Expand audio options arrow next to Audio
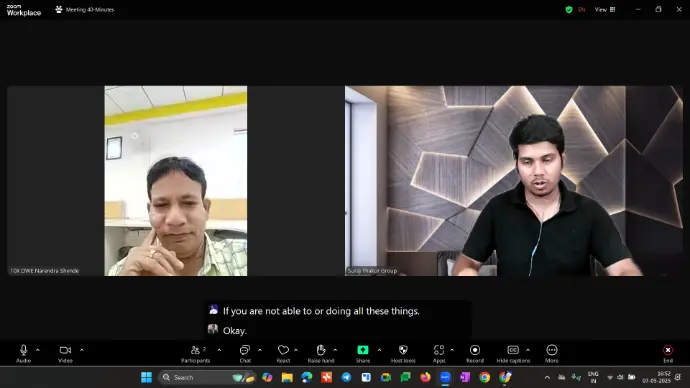The image size is (690, 388). [x=38, y=350]
